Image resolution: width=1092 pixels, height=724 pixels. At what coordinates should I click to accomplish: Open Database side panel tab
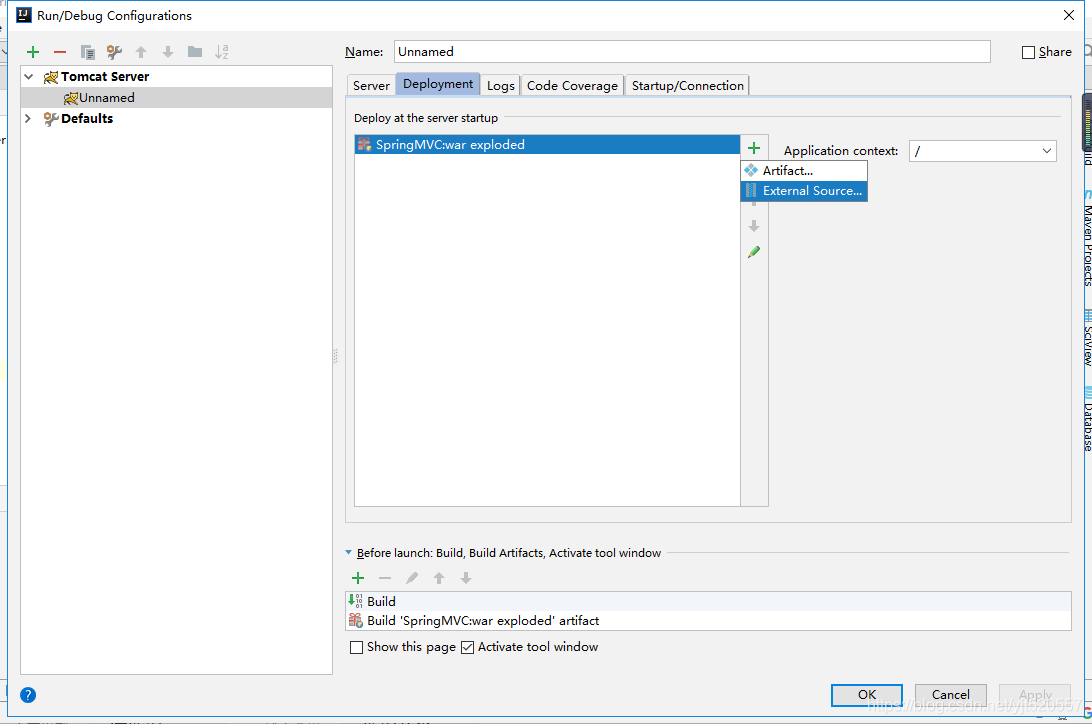click(x=1087, y=420)
